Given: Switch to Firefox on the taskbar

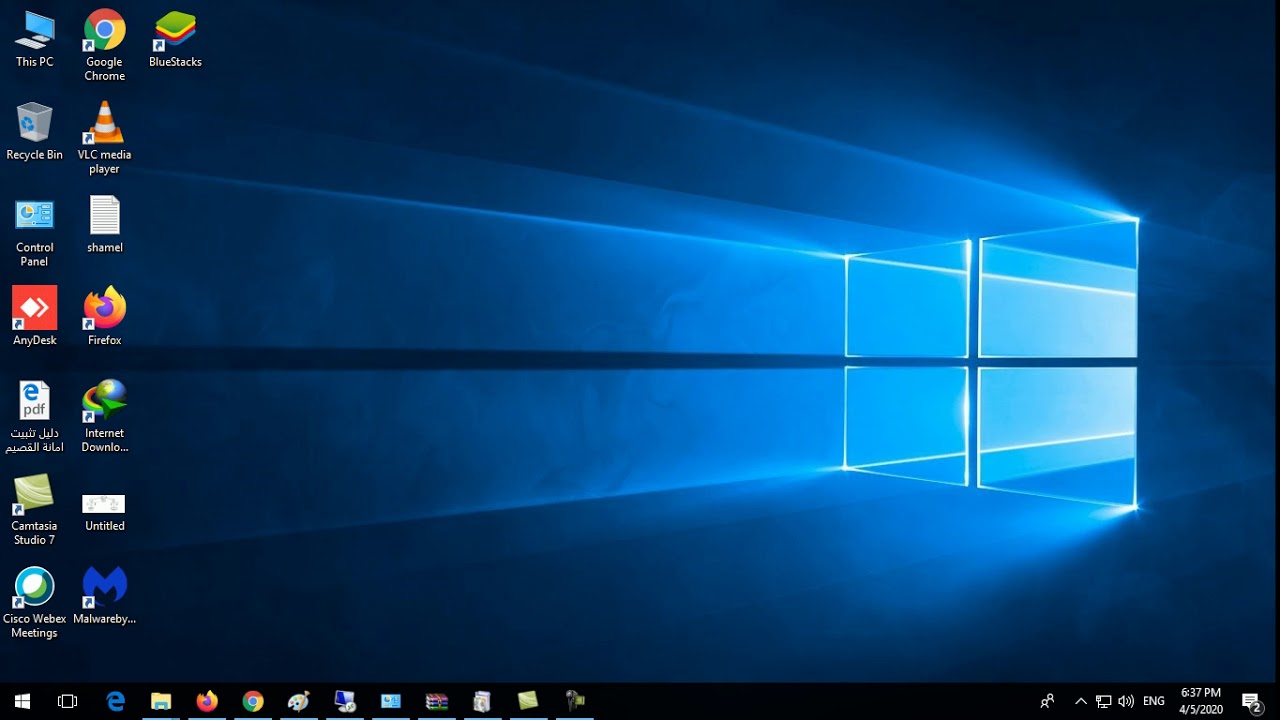Looking at the screenshot, I should coord(207,701).
